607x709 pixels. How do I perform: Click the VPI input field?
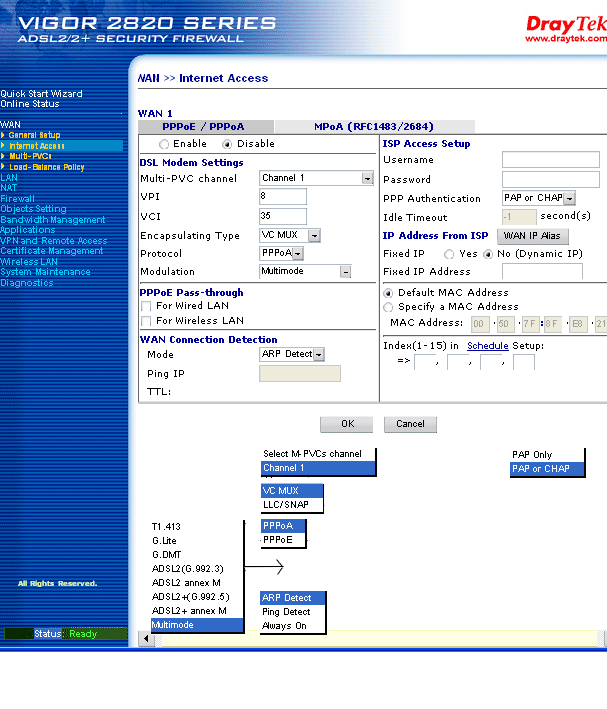pyautogui.click(x=283, y=197)
